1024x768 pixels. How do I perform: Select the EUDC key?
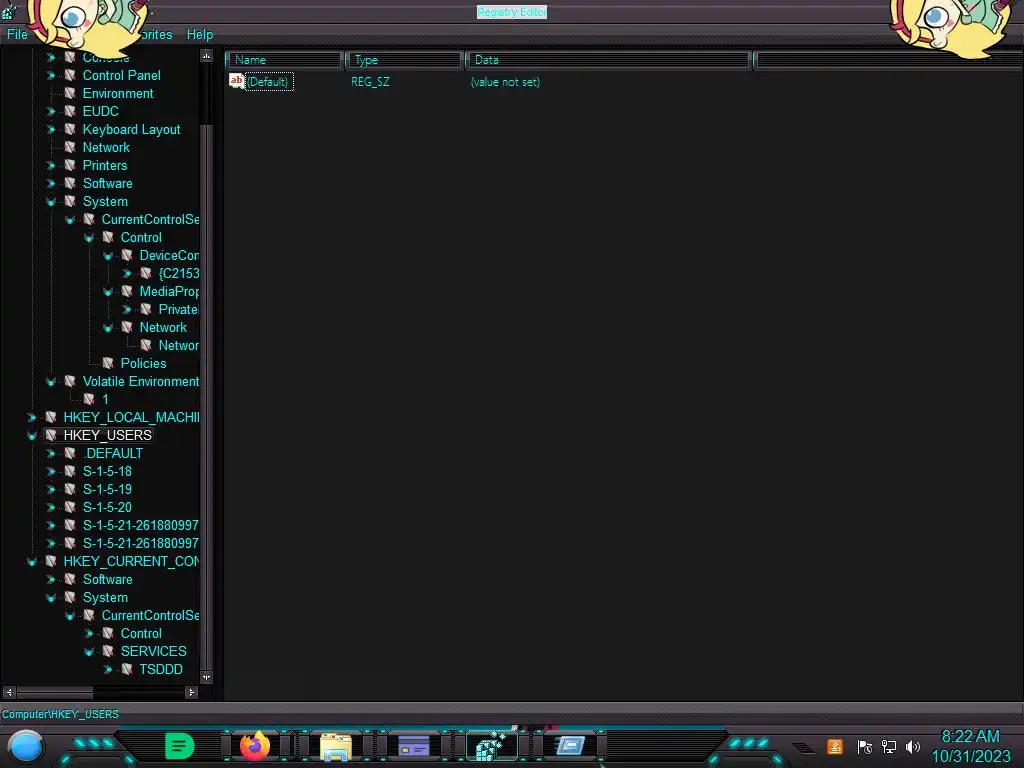pos(101,111)
